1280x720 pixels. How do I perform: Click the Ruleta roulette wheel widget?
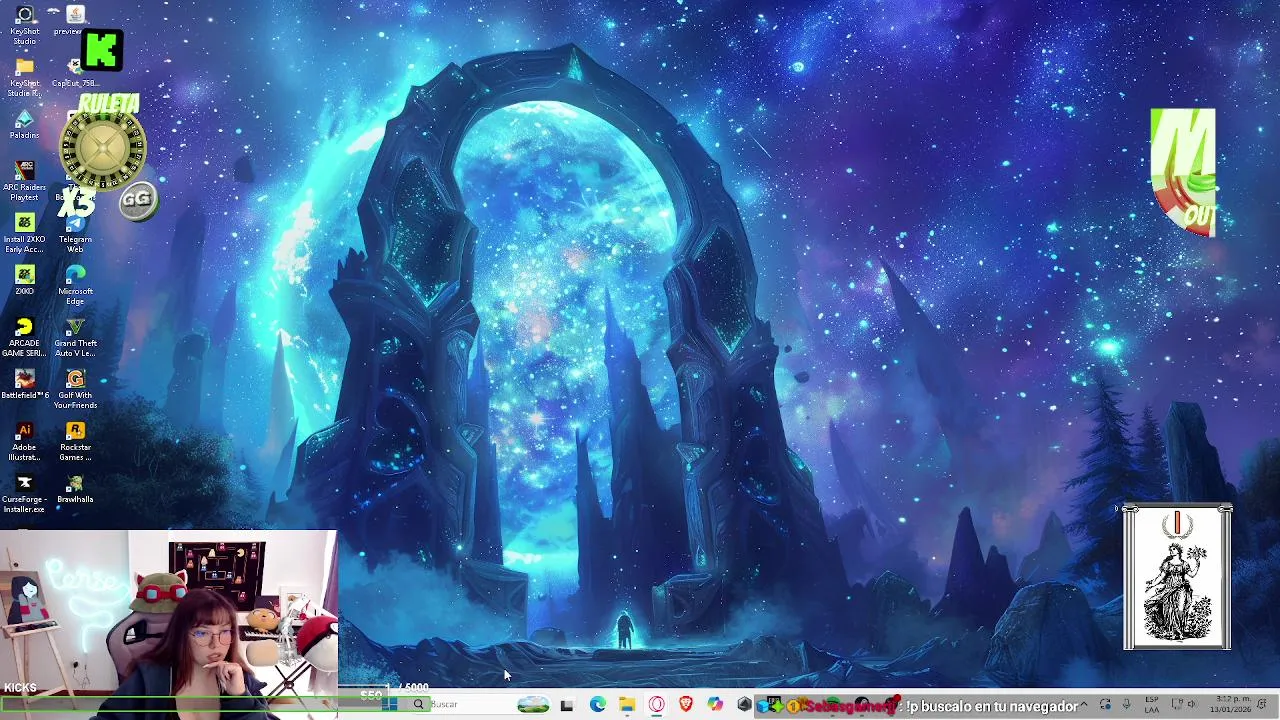click(x=104, y=148)
